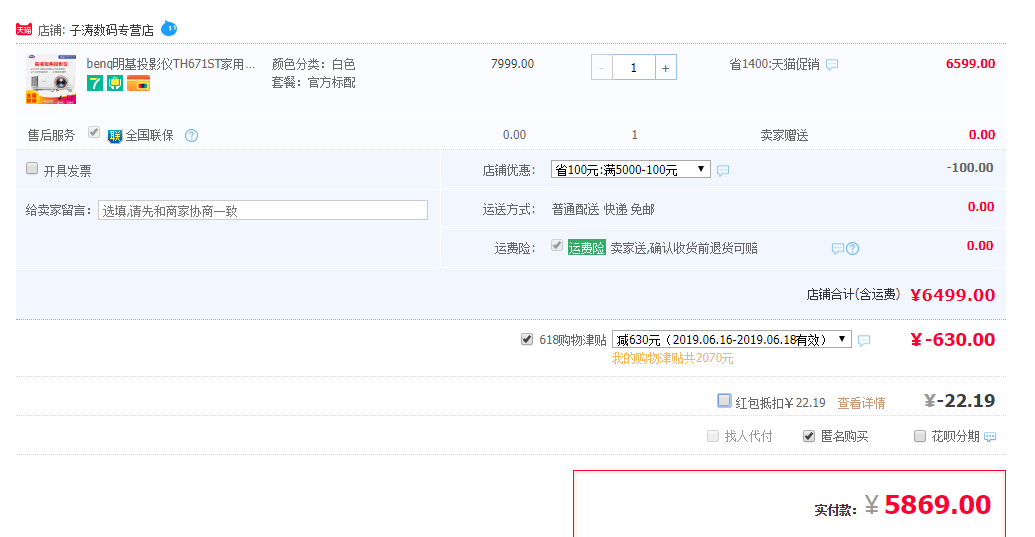The width and height of the screenshot is (1035, 537).
Task: Click 套餐：官方标配 option text
Action: point(314,82)
